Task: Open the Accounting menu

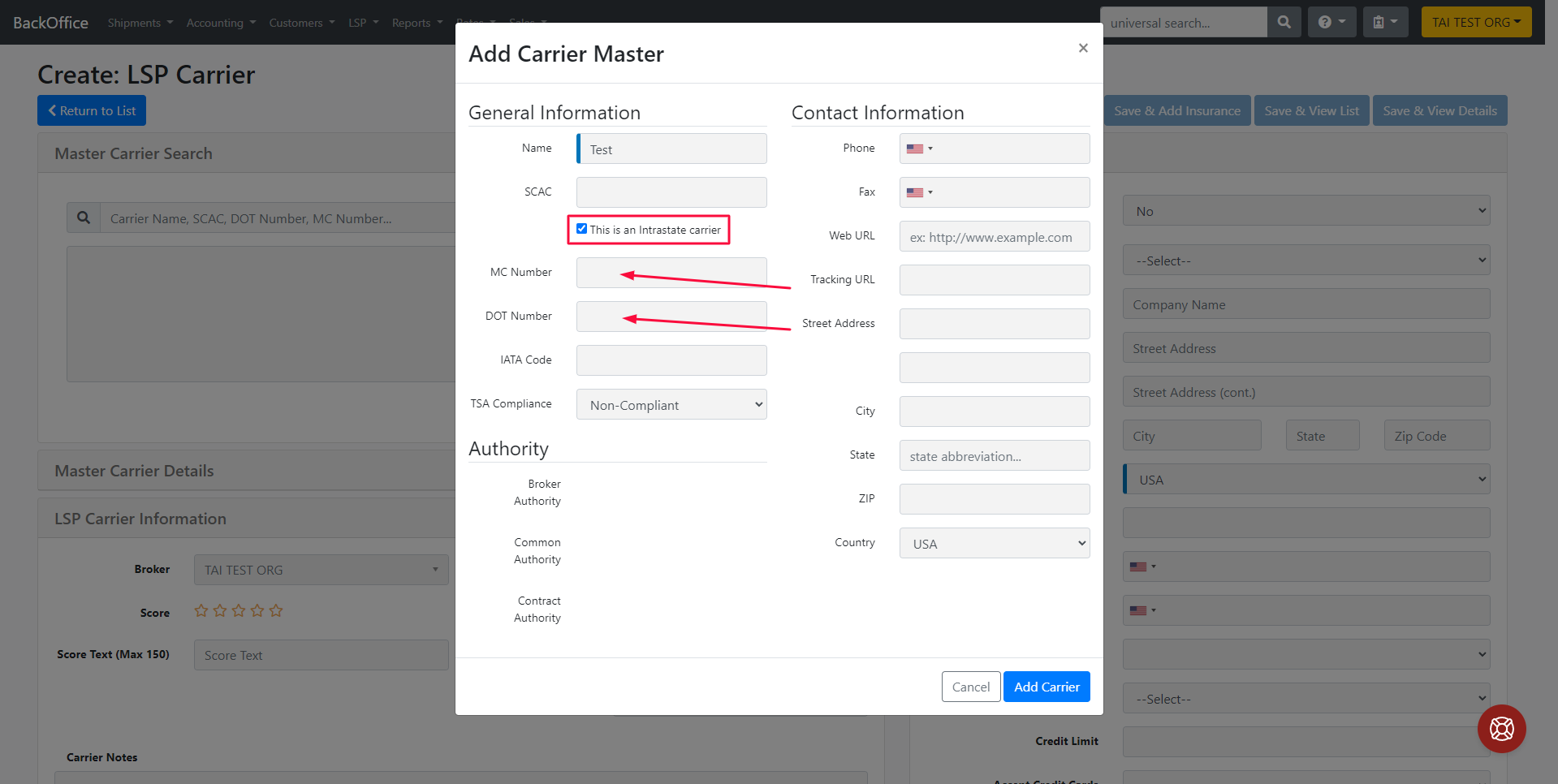Action: [x=221, y=23]
